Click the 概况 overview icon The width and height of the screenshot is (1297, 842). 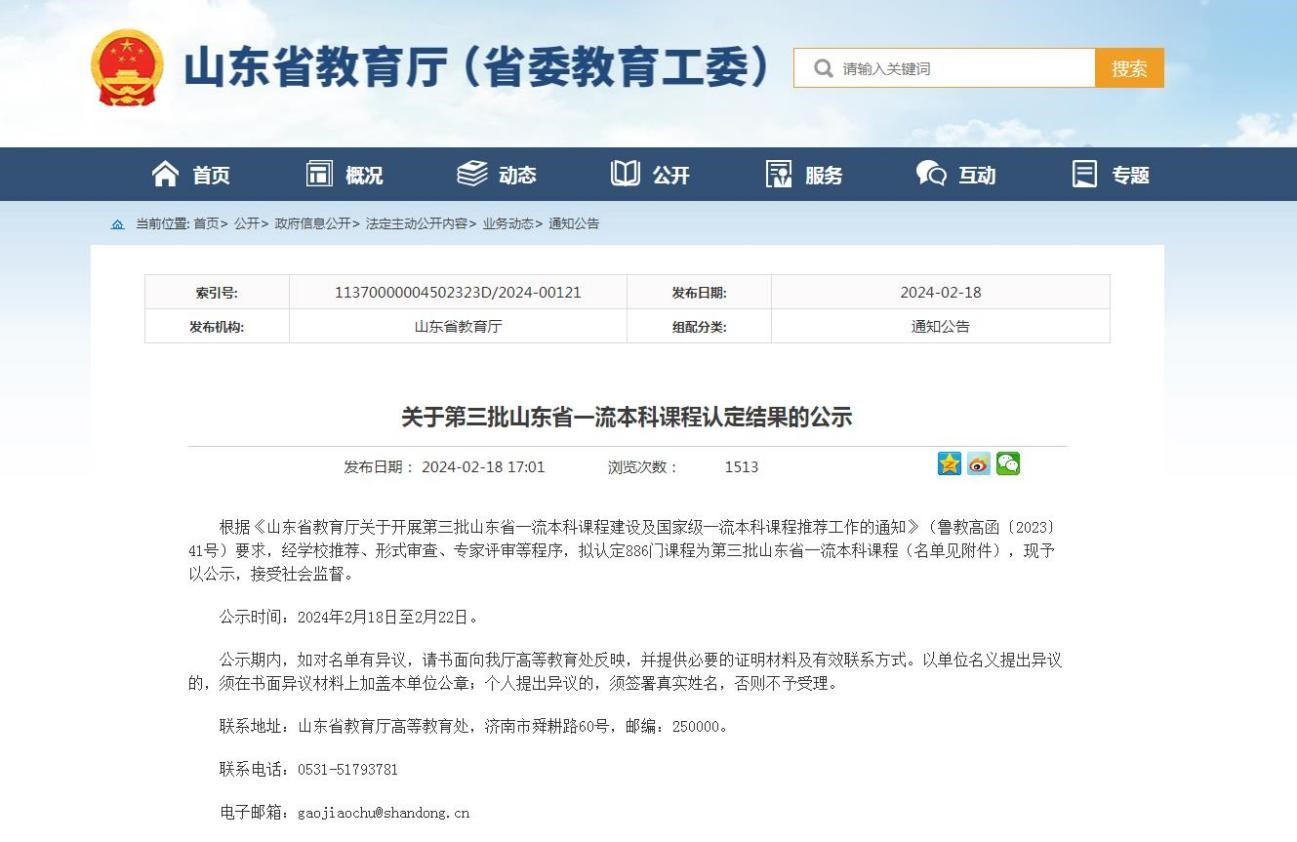319,174
